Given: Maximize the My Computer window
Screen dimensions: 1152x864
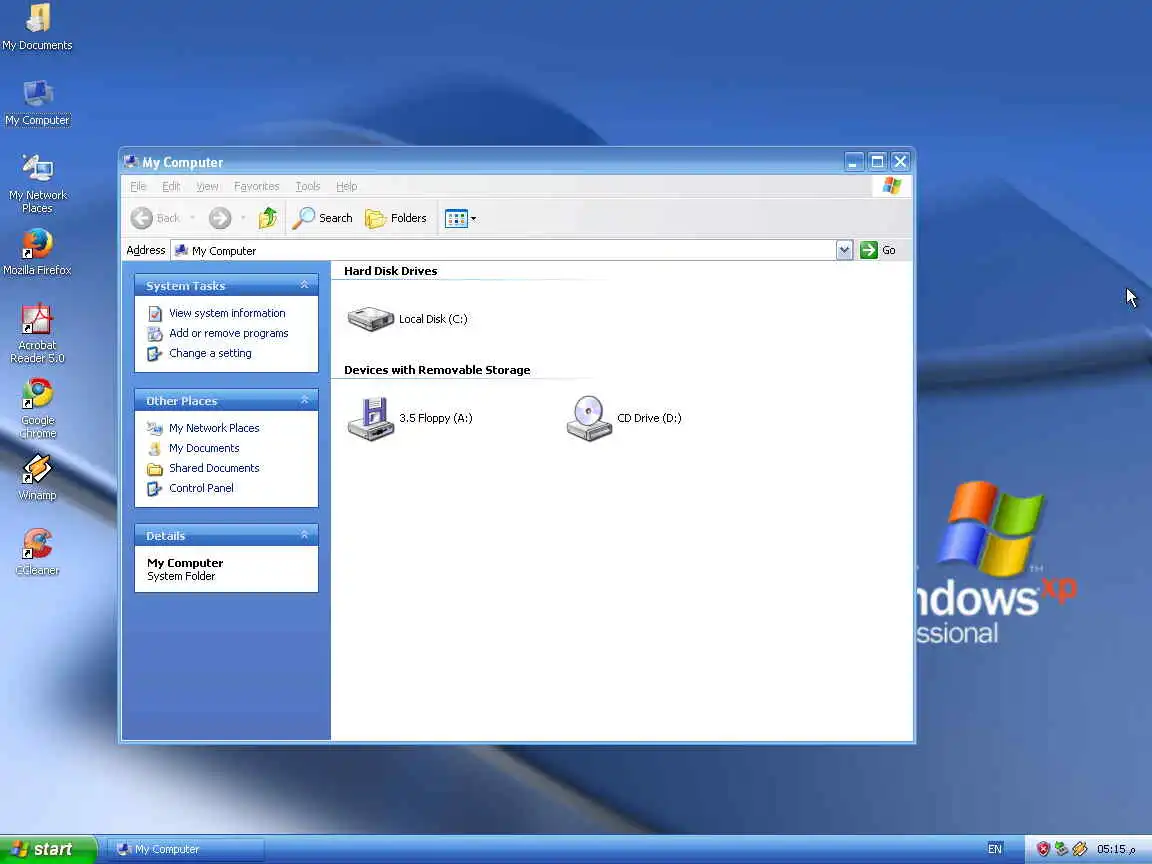Looking at the screenshot, I should (x=877, y=162).
